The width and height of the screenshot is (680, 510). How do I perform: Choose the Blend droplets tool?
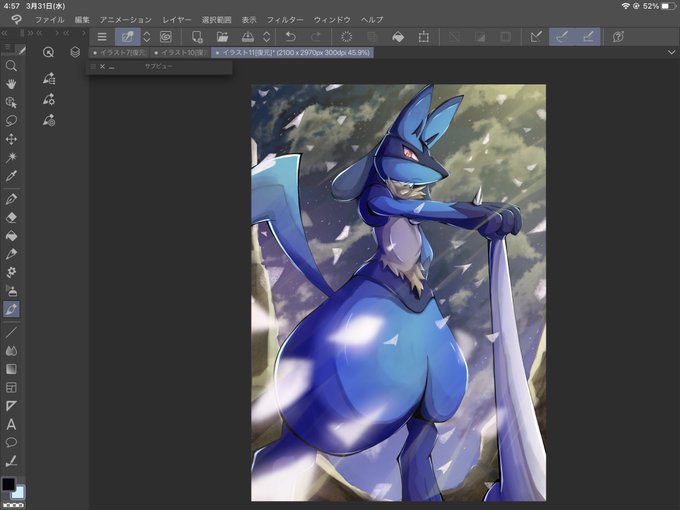pyautogui.click(x=11, y=351)
